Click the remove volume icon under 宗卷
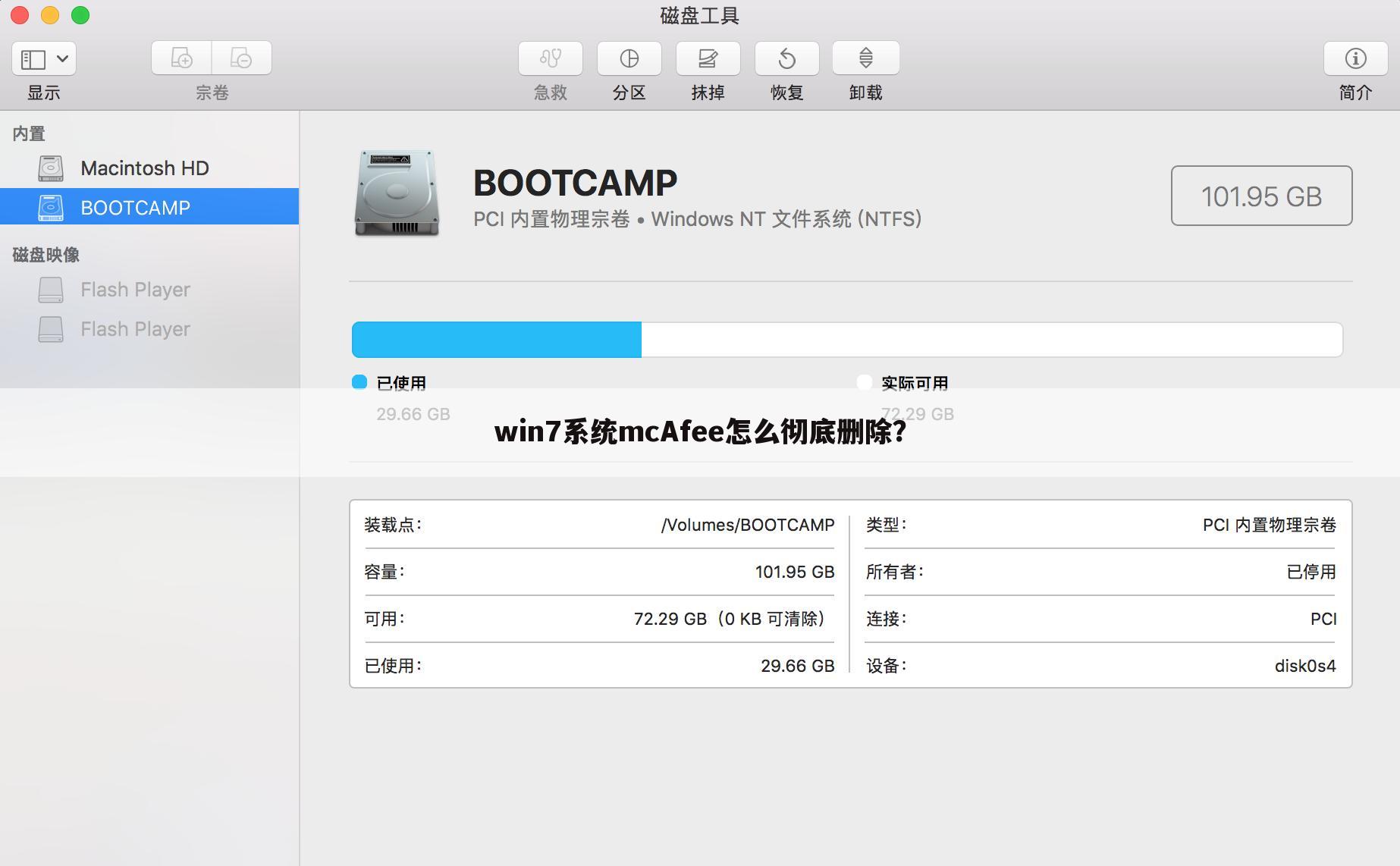 point(242,57)
